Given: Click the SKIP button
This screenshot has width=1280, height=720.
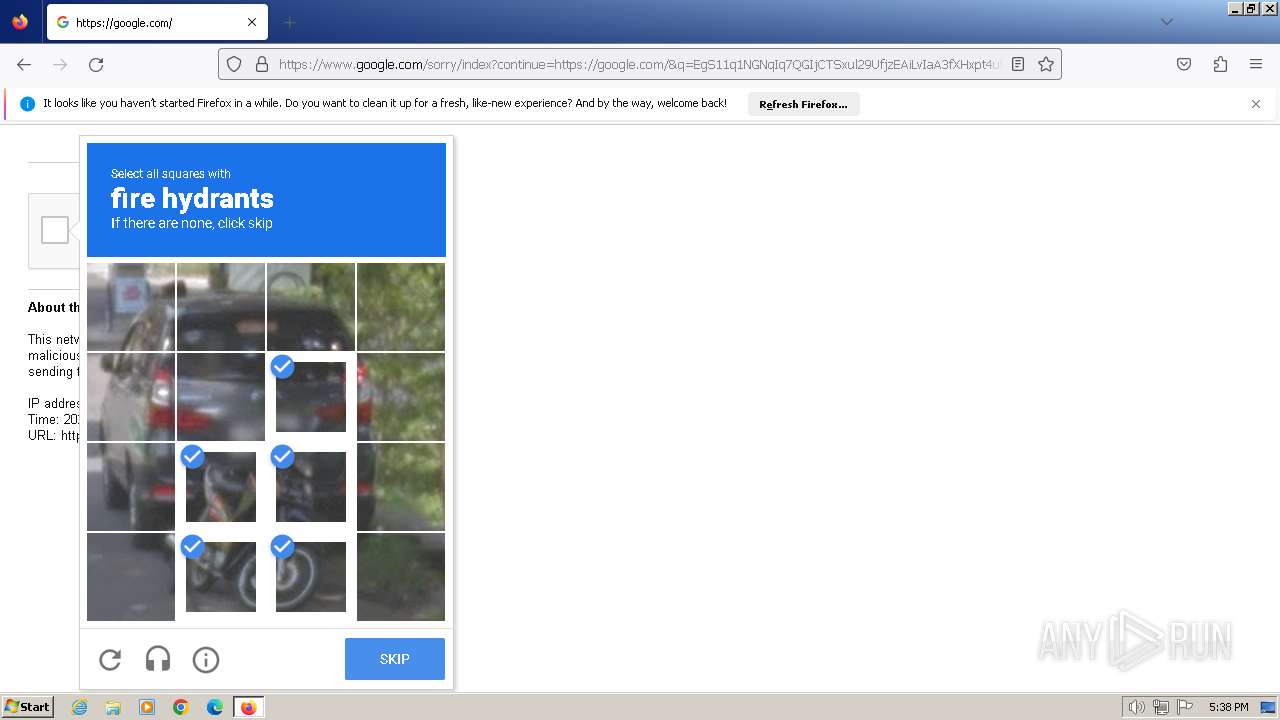Looking at the screenshot, I should (x=395, y=659).
